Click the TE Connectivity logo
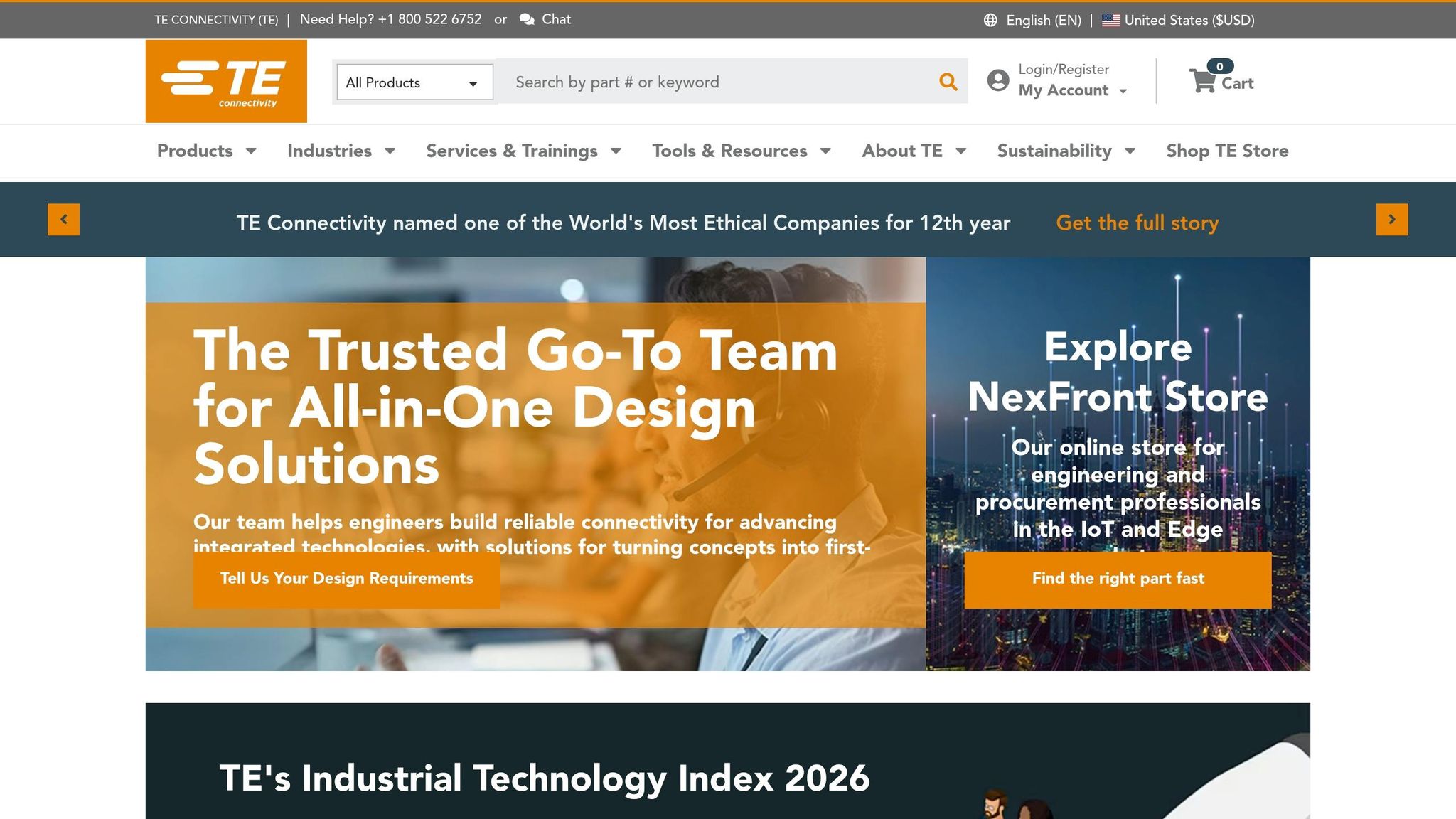The height and width of the screenshot is (819, 1456). tap(225, 81)
